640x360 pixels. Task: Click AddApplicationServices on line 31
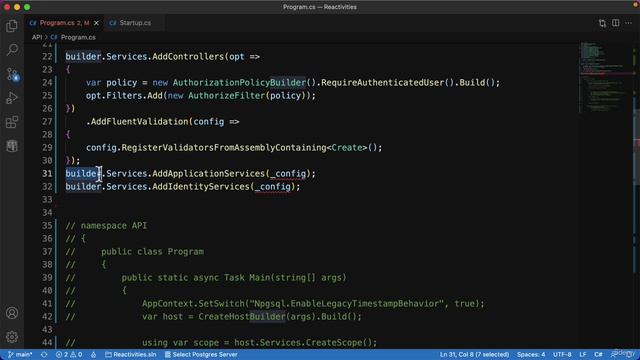(x=208, y=174)
